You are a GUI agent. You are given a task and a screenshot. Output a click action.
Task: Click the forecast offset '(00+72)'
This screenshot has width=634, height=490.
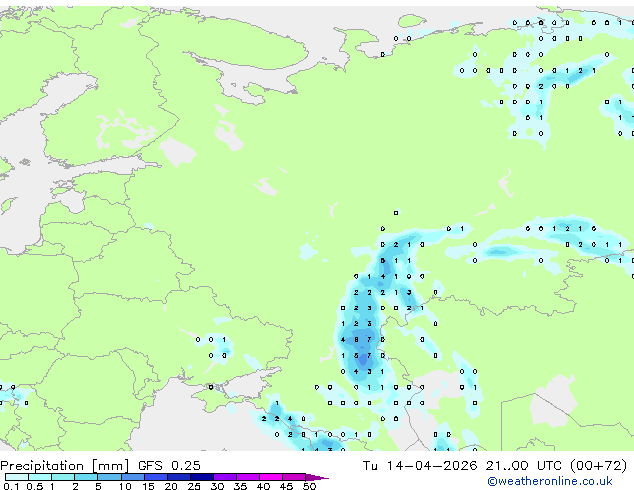pyautogui.click(x=598, y=466)
